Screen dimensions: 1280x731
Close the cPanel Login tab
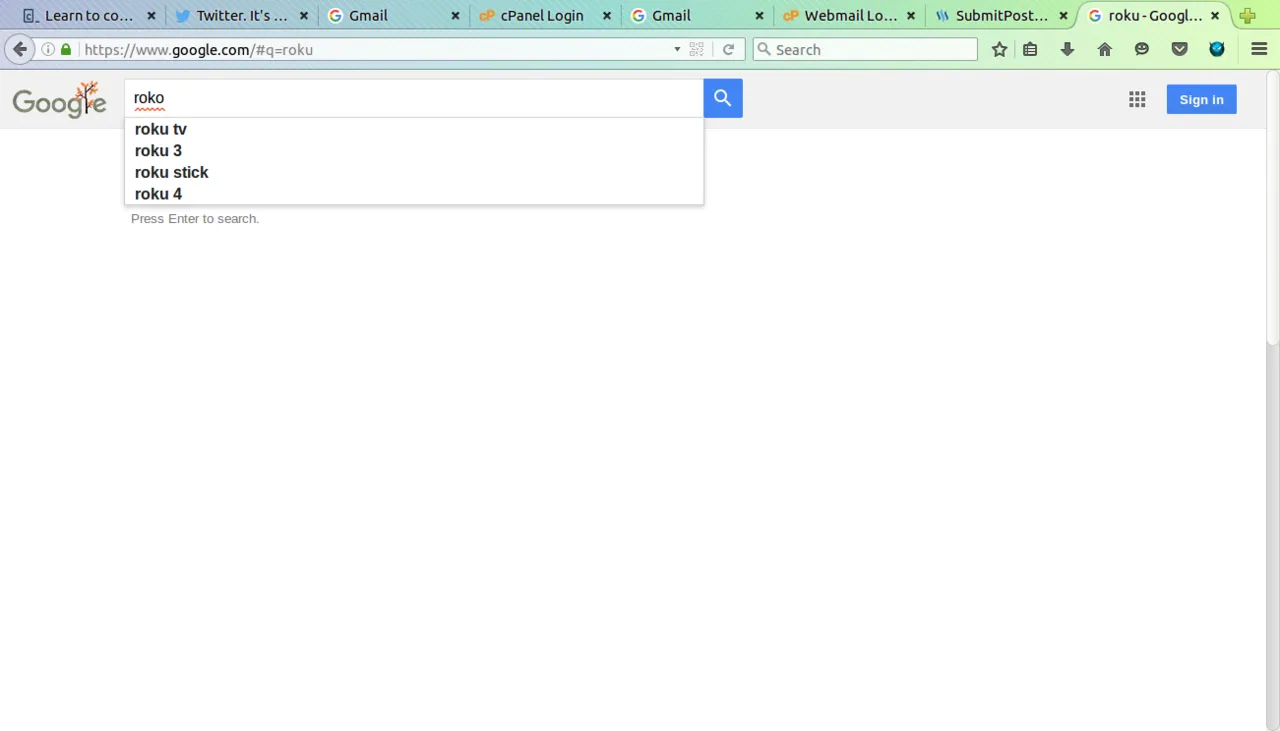point(607,16)
